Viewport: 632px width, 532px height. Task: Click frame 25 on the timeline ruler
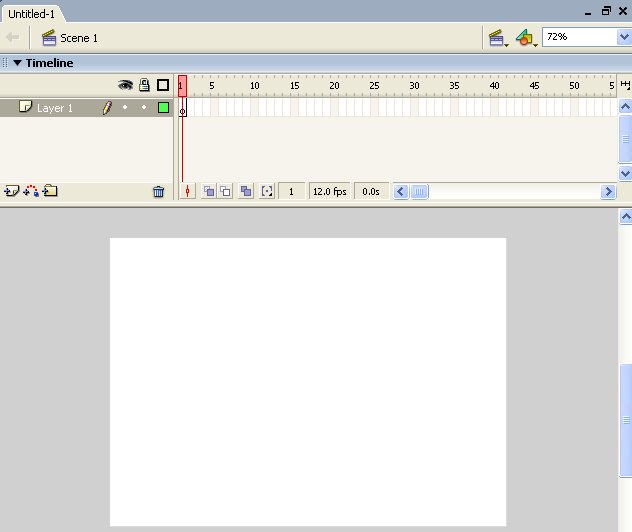[x=374, y=86]
